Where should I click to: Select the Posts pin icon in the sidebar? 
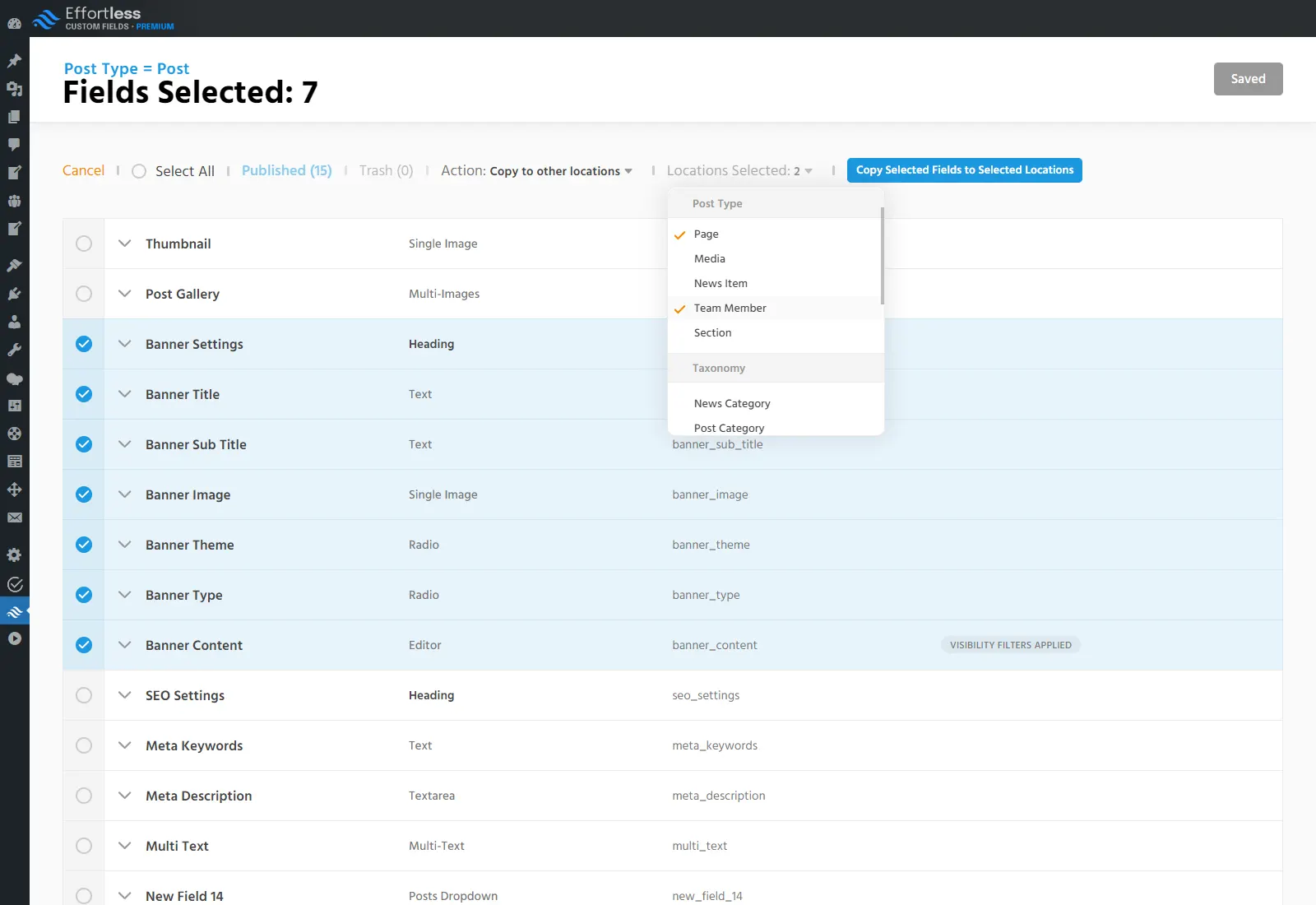[14, 60]
